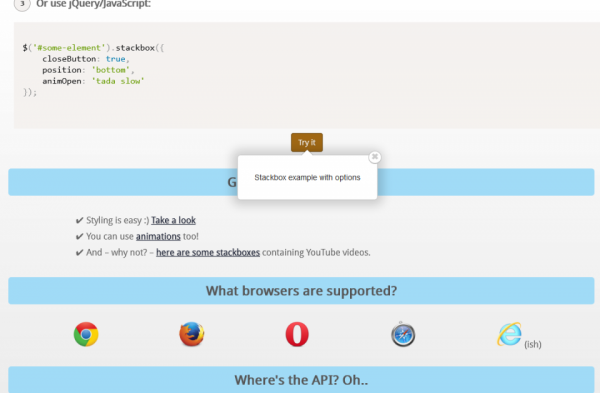Click the Firefox browser icon
Image resolution: width=600 pixels, height=393 pixels.
[x=192, y=334]
